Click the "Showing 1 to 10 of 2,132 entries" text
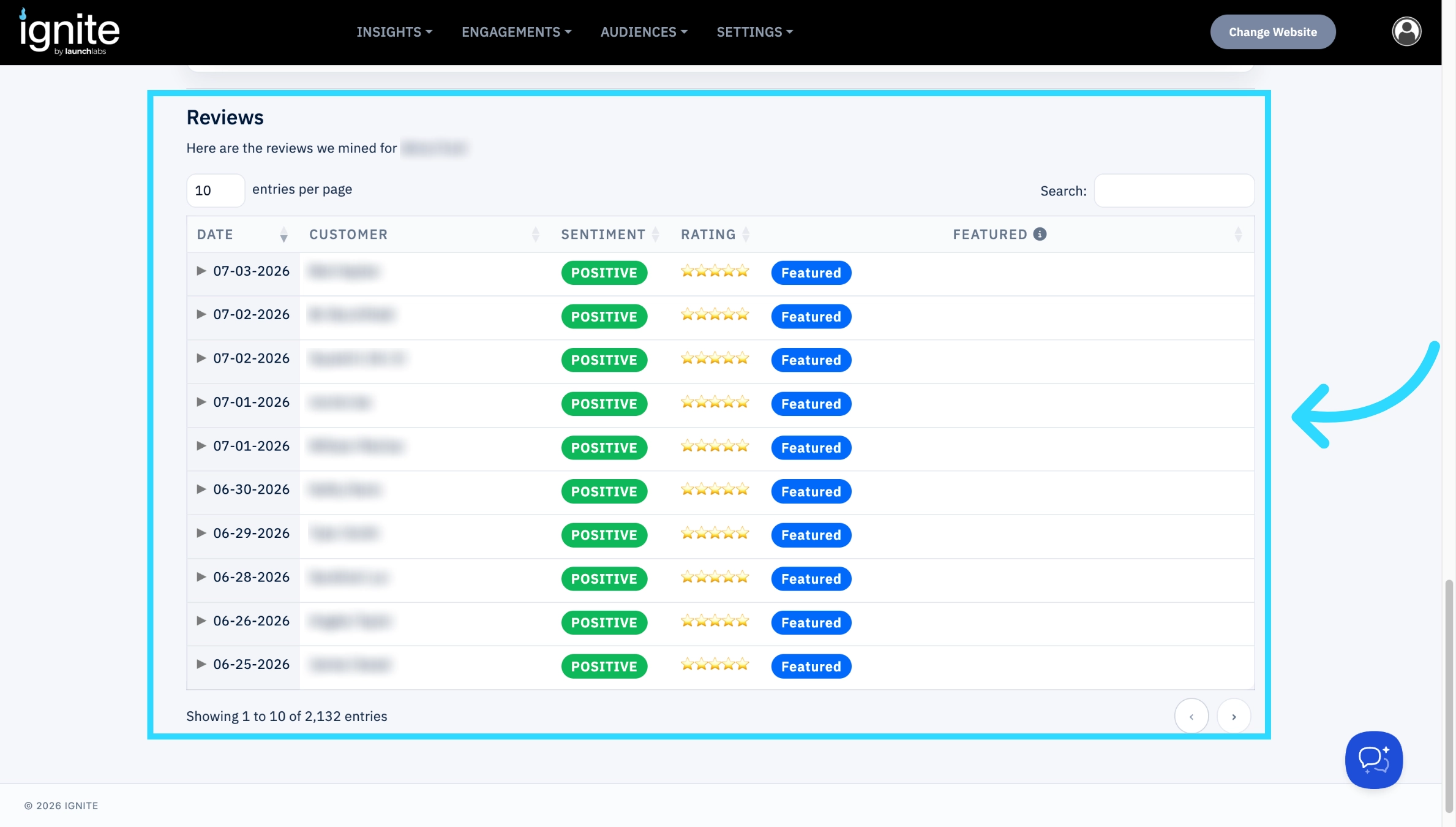 click(x=287, y=716)
